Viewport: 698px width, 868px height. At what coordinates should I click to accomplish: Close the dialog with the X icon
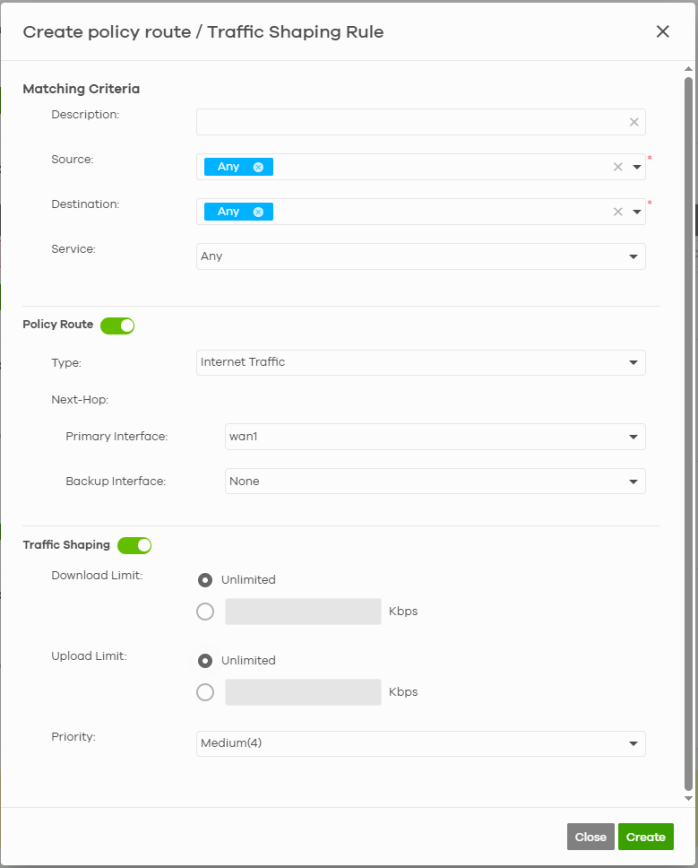[x=662, y=32]
